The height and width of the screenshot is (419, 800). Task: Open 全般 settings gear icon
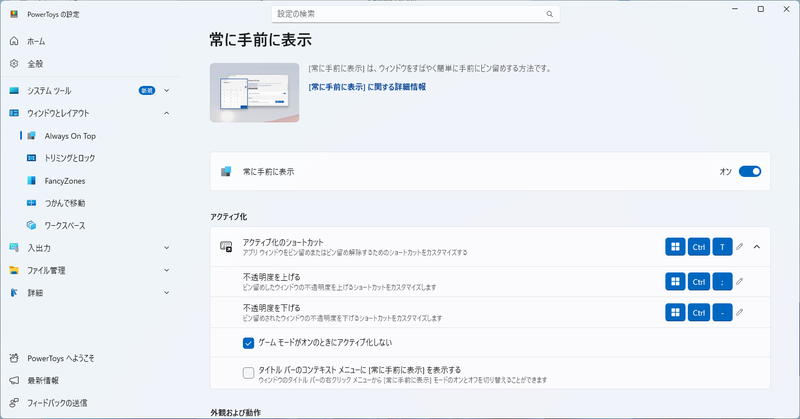tap(14, 64)
